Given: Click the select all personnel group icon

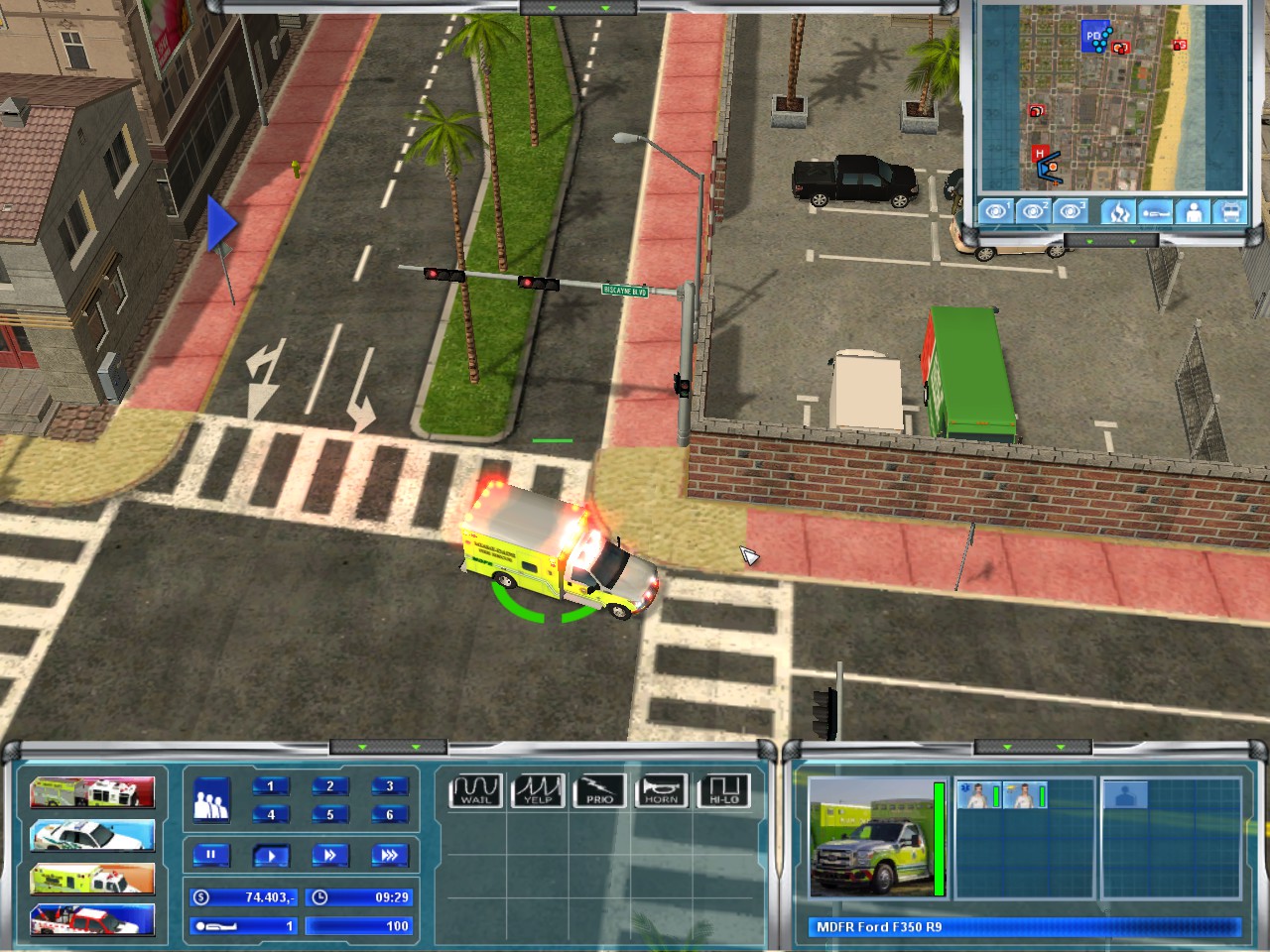Looking at the screenshot, I should coord(209,800).
